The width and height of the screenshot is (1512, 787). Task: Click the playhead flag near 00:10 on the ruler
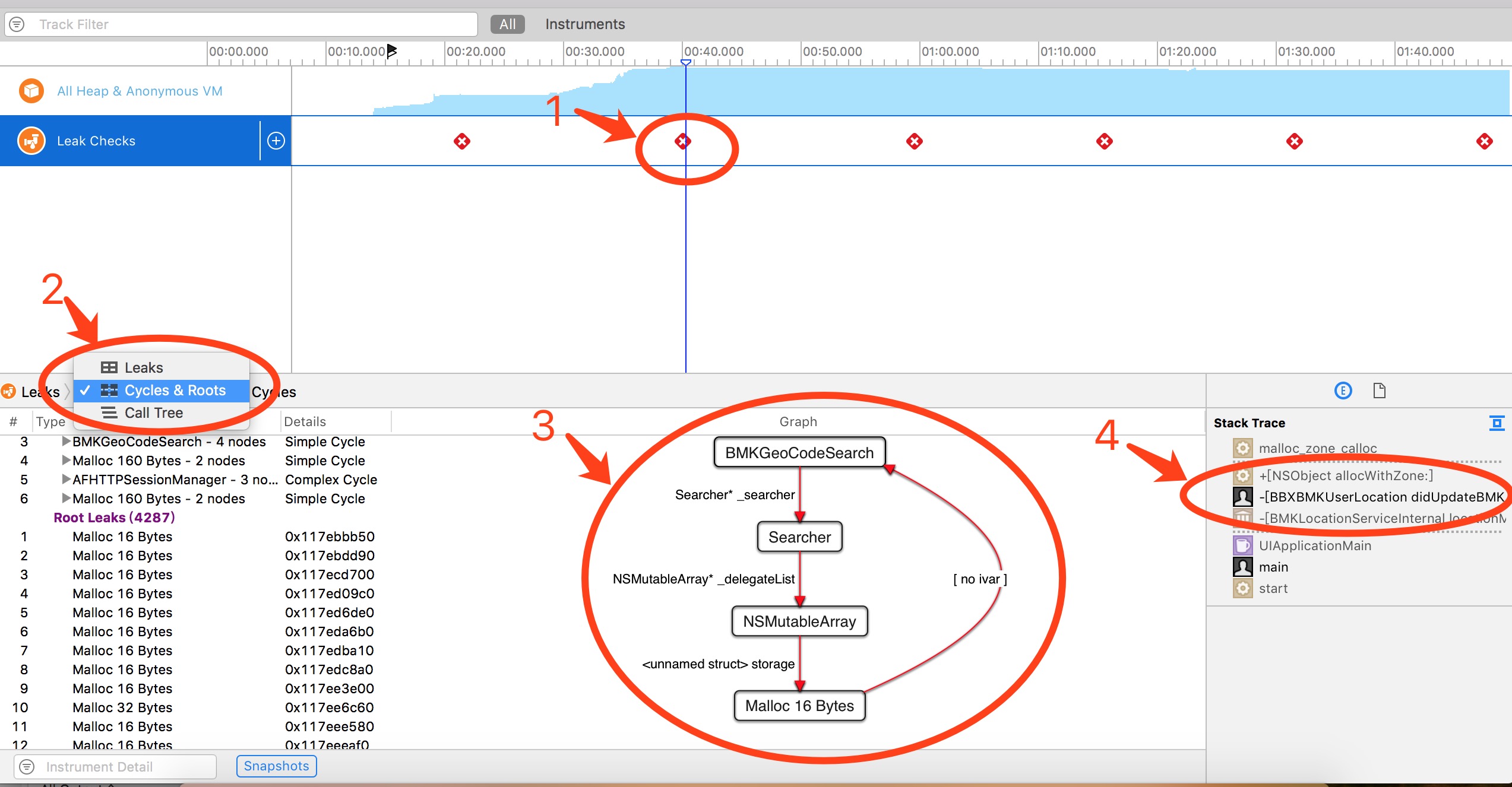pos(391,51)
